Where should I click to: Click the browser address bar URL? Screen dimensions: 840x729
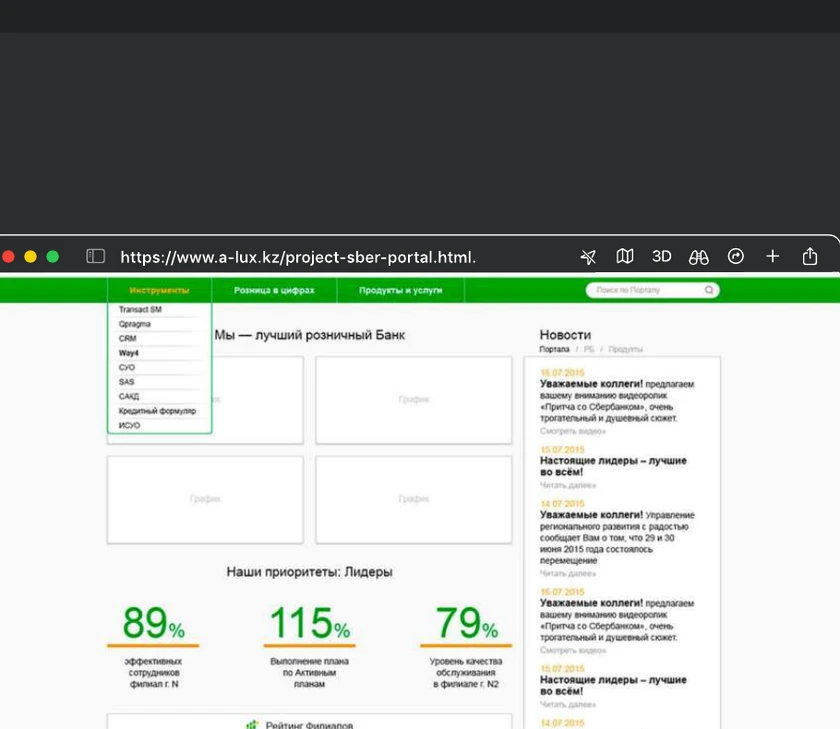coord(298,257)
